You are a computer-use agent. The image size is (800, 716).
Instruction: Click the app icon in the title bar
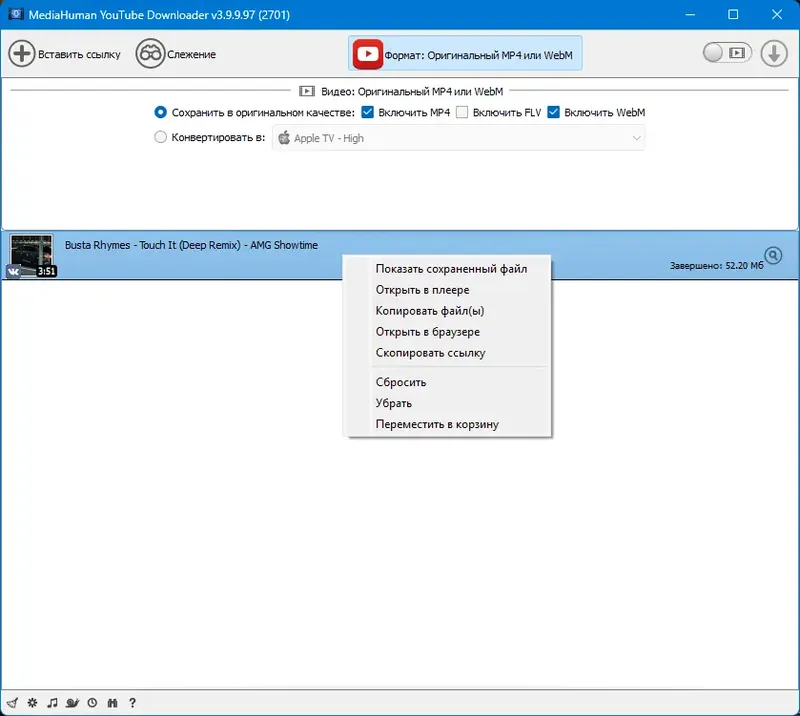tap(15, 14)
